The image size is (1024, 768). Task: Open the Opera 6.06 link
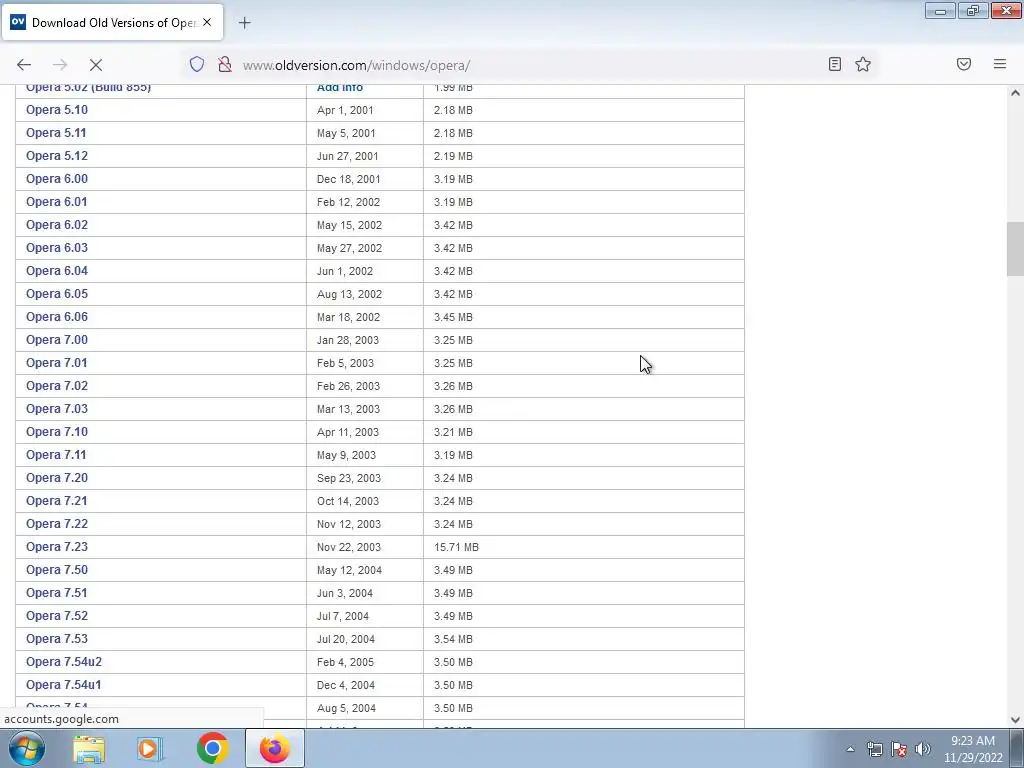57,317
